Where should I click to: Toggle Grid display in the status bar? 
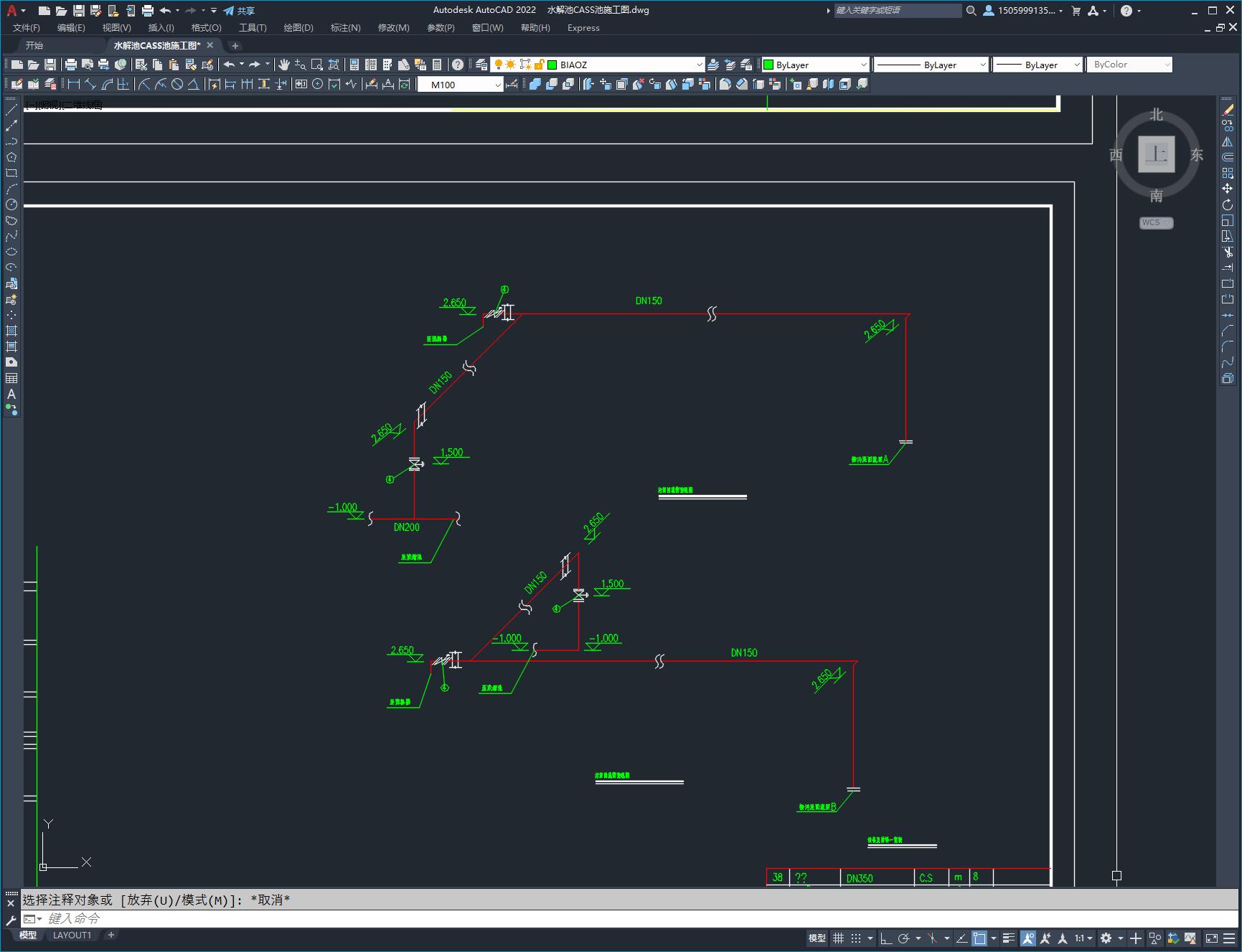click(x=839, y=938)
